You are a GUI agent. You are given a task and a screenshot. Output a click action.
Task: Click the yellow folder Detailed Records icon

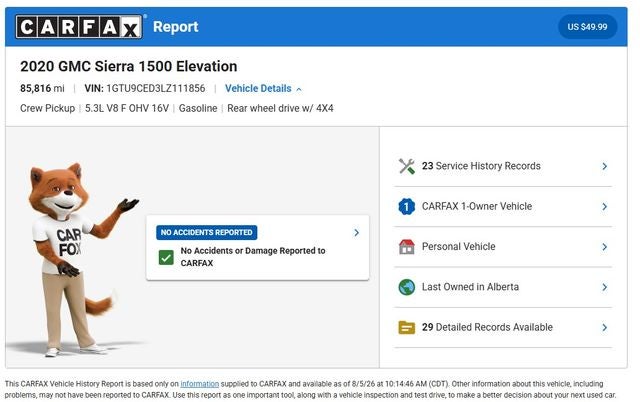click(407, 327)
